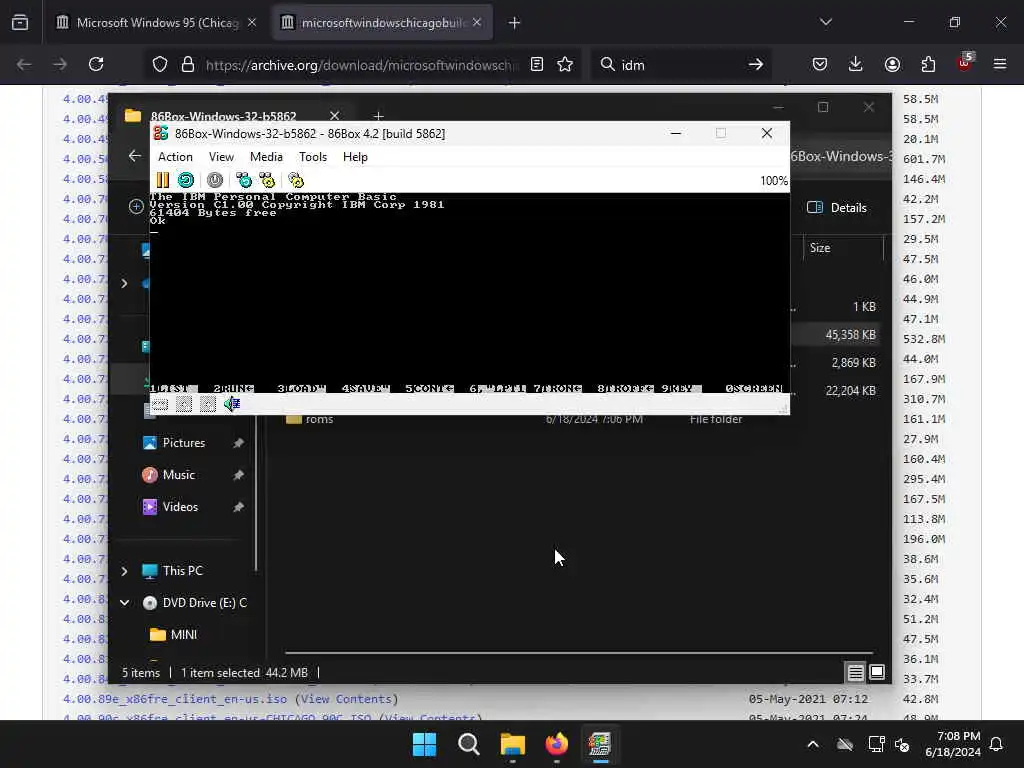Click the Explorer horizontal scrollbar
The height and width of the screenshot is (768, 1024).
(x=579, y=652)
